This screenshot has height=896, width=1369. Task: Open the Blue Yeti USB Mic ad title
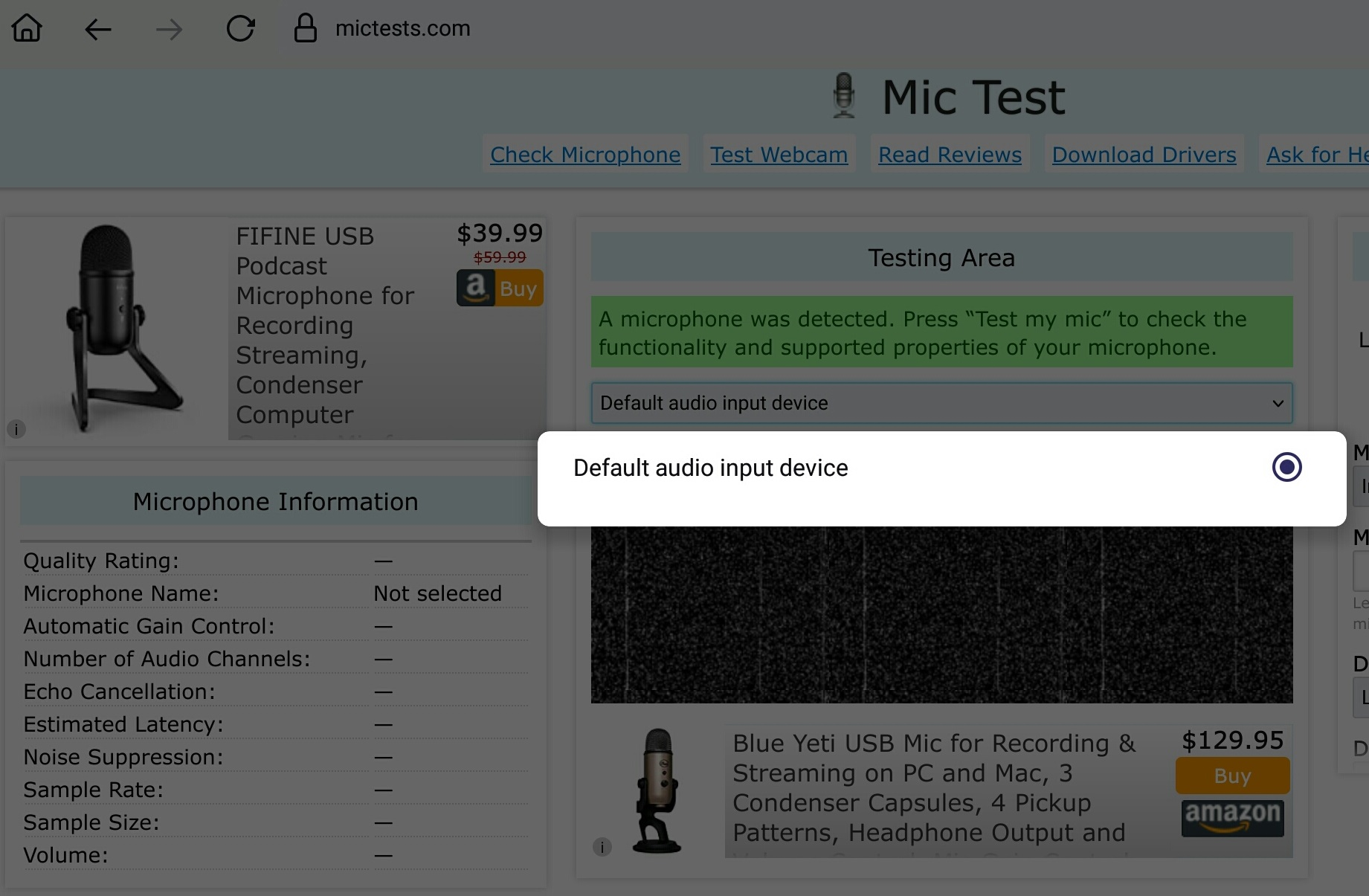click(x=934, y=787)
